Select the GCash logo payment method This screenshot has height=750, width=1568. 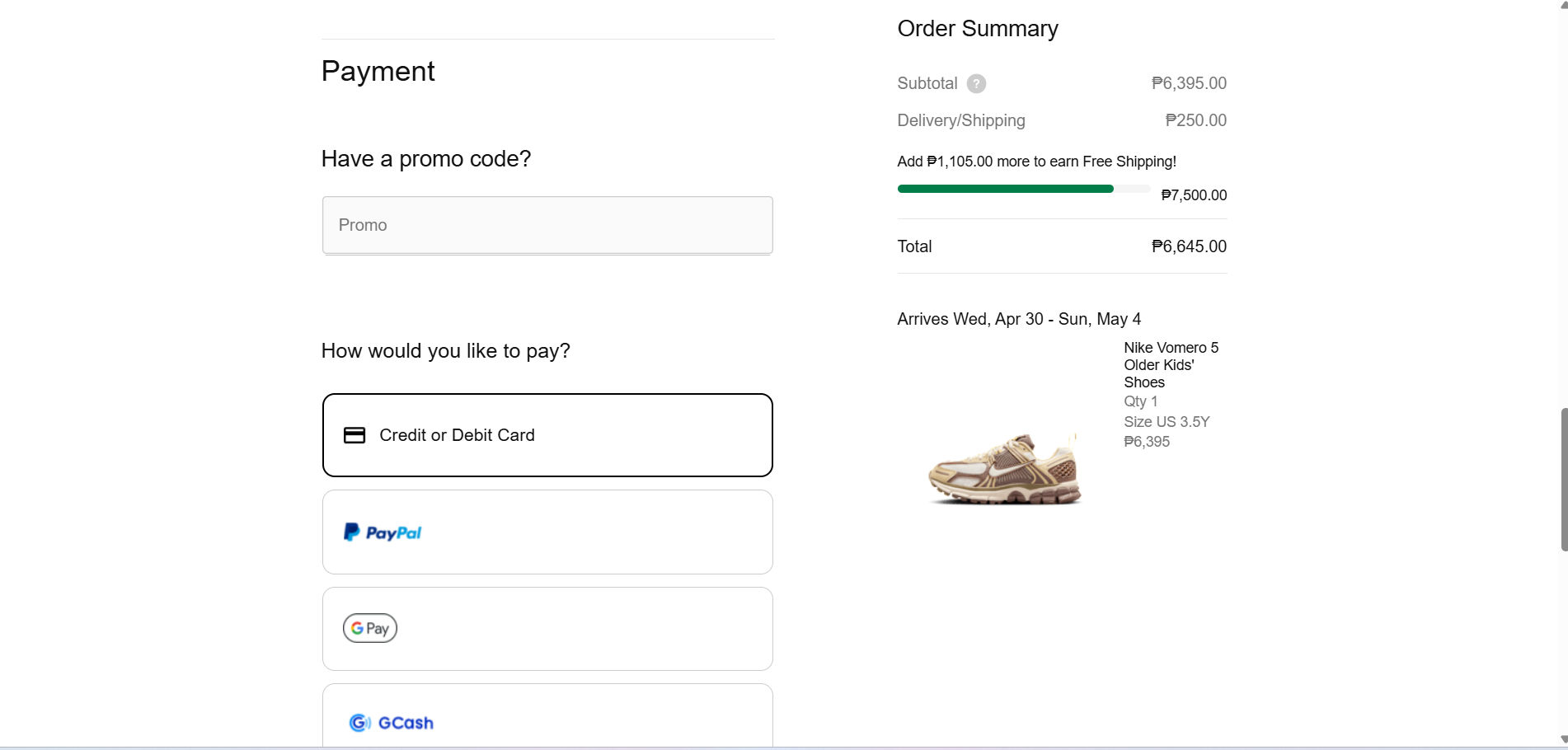click(392, 723)
